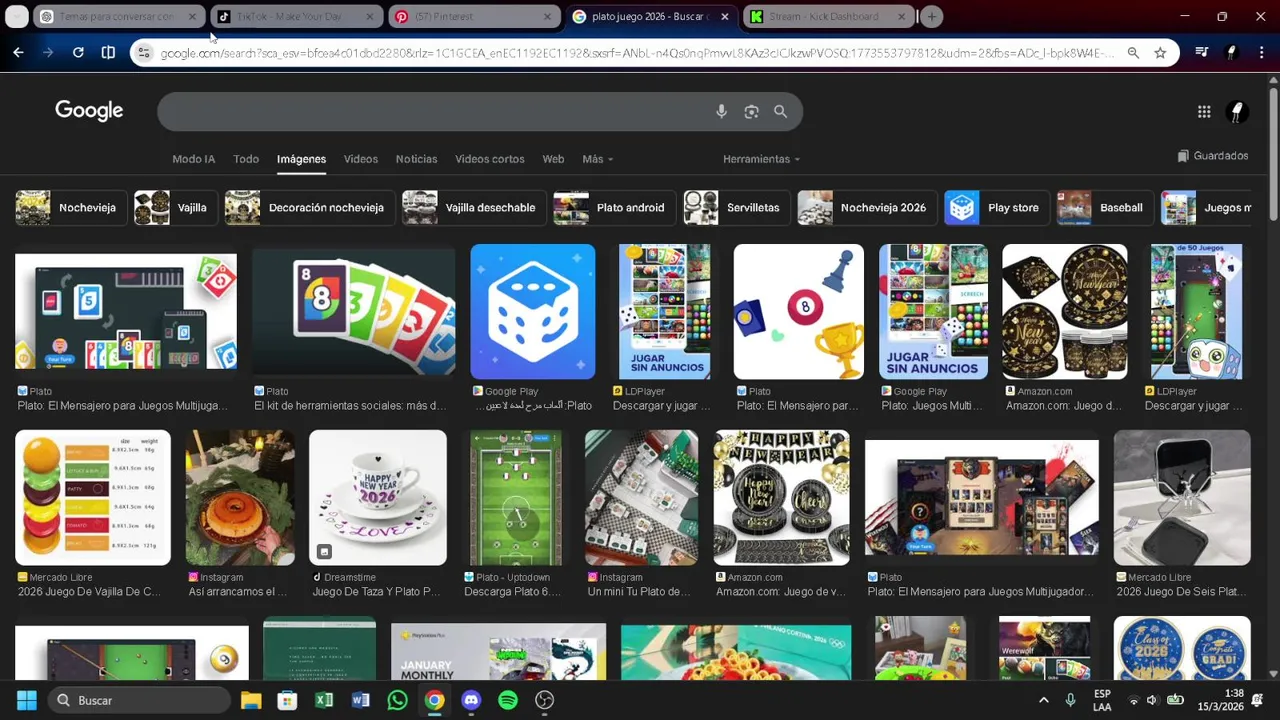Filter by Baseball chip
The width and height of the screenshot is (1280, 720).
click(1104, 208)
